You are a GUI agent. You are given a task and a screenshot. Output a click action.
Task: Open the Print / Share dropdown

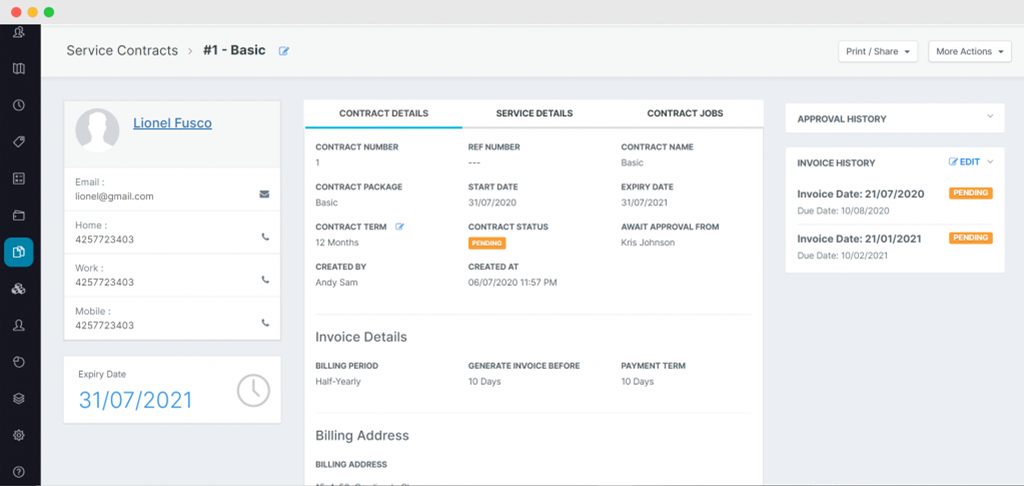point(877,51)
